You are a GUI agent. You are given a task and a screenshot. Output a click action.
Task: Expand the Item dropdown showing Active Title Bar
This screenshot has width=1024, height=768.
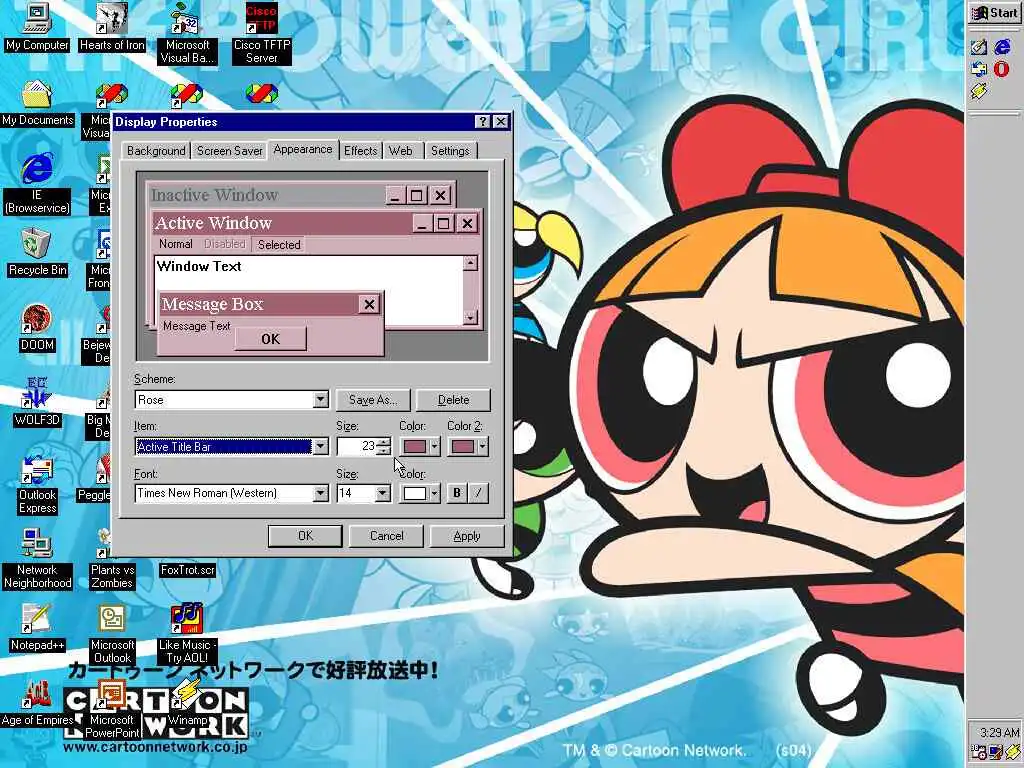(x=320, y=447)
